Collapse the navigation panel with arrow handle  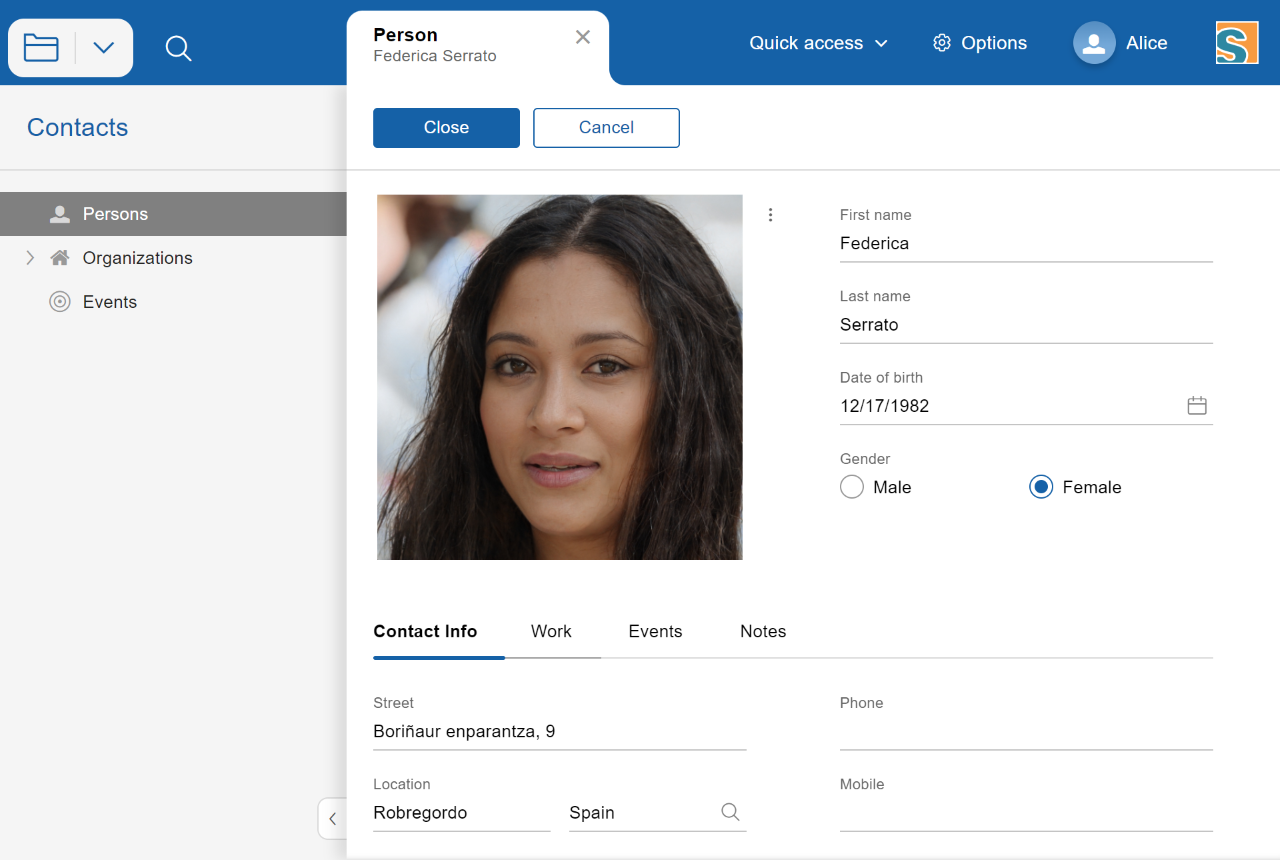(x=332, y=819)
